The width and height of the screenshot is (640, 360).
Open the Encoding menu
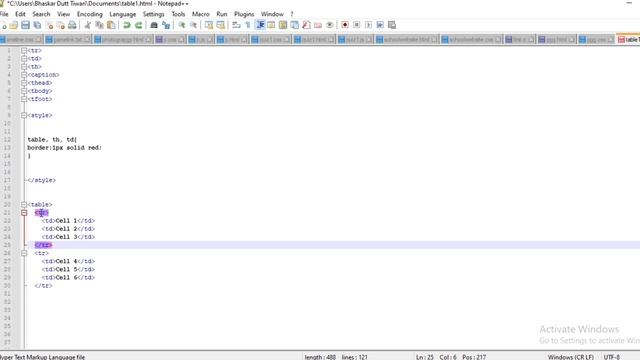pyautogui.click(x=89, y=14)
